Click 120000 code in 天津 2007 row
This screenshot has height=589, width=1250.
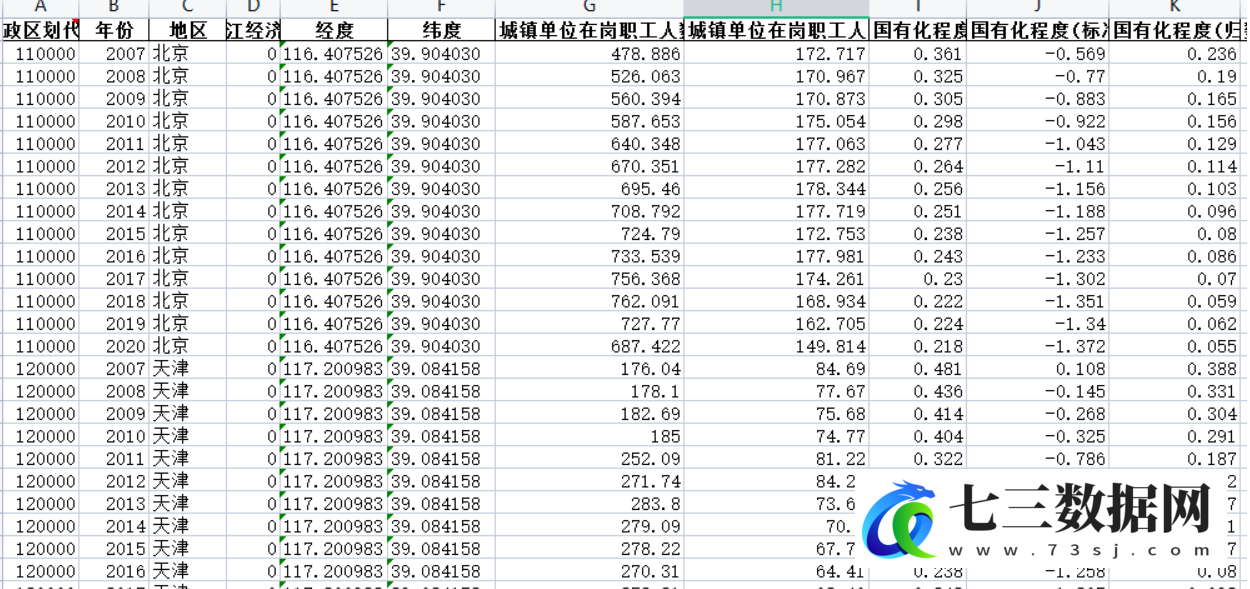click(40, 368)
